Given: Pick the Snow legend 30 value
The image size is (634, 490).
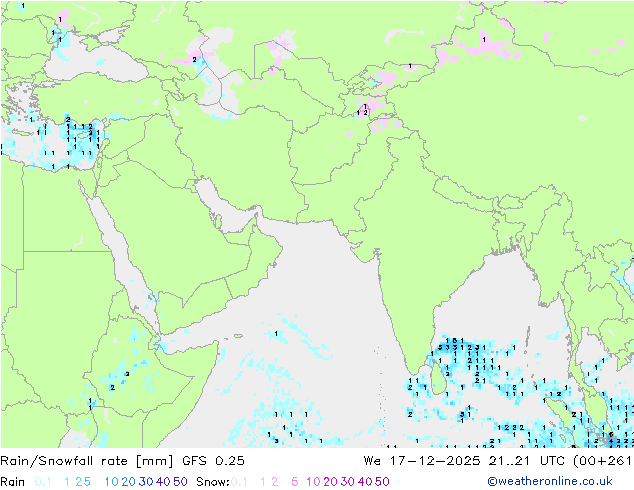Looking at the screenshot, I should [x=348, y=482].
